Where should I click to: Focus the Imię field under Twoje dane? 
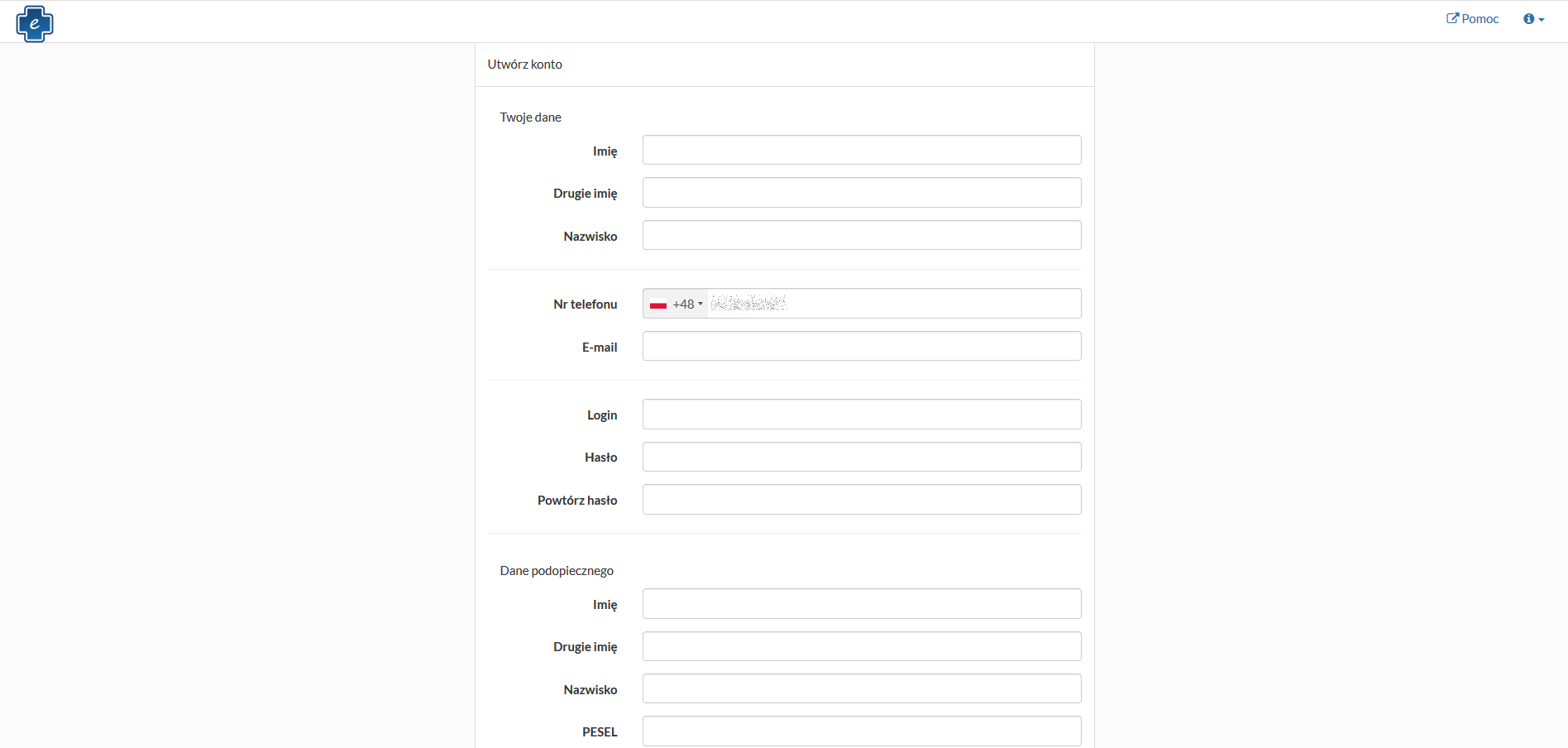click(x=861, y=151)
